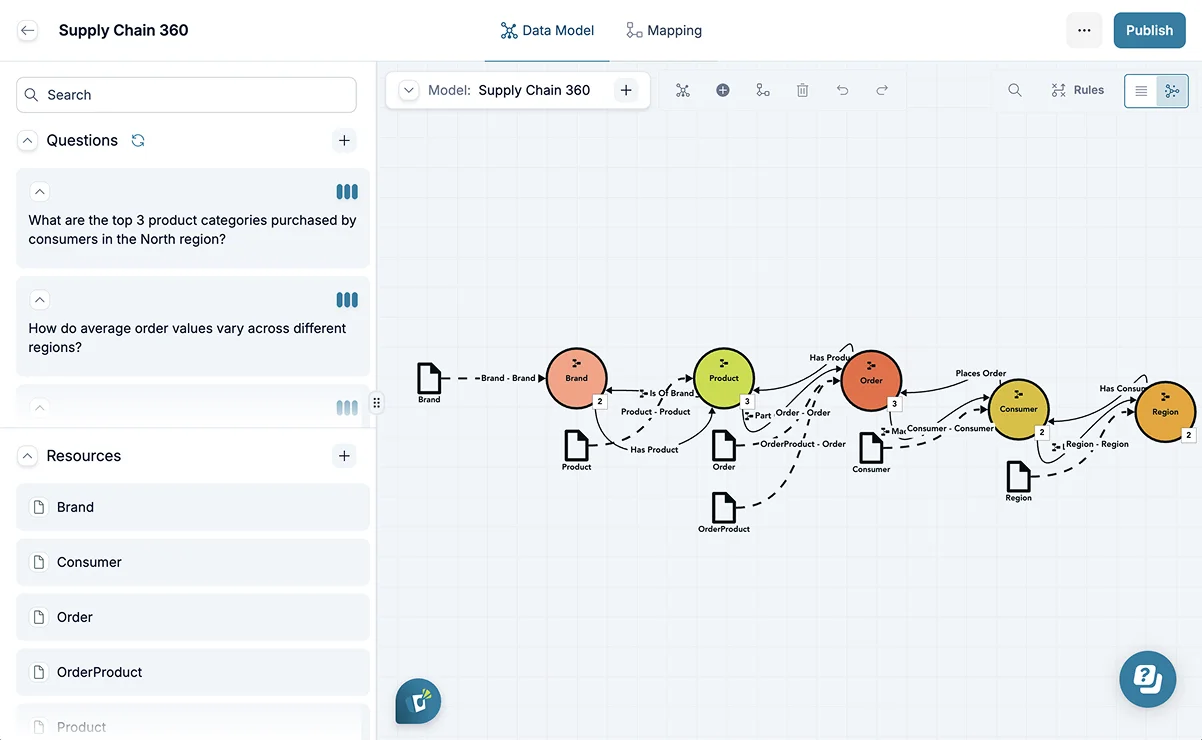Collapse the Questions section
This screenshot has width=1202, height=740.
[x=27, y=140]
